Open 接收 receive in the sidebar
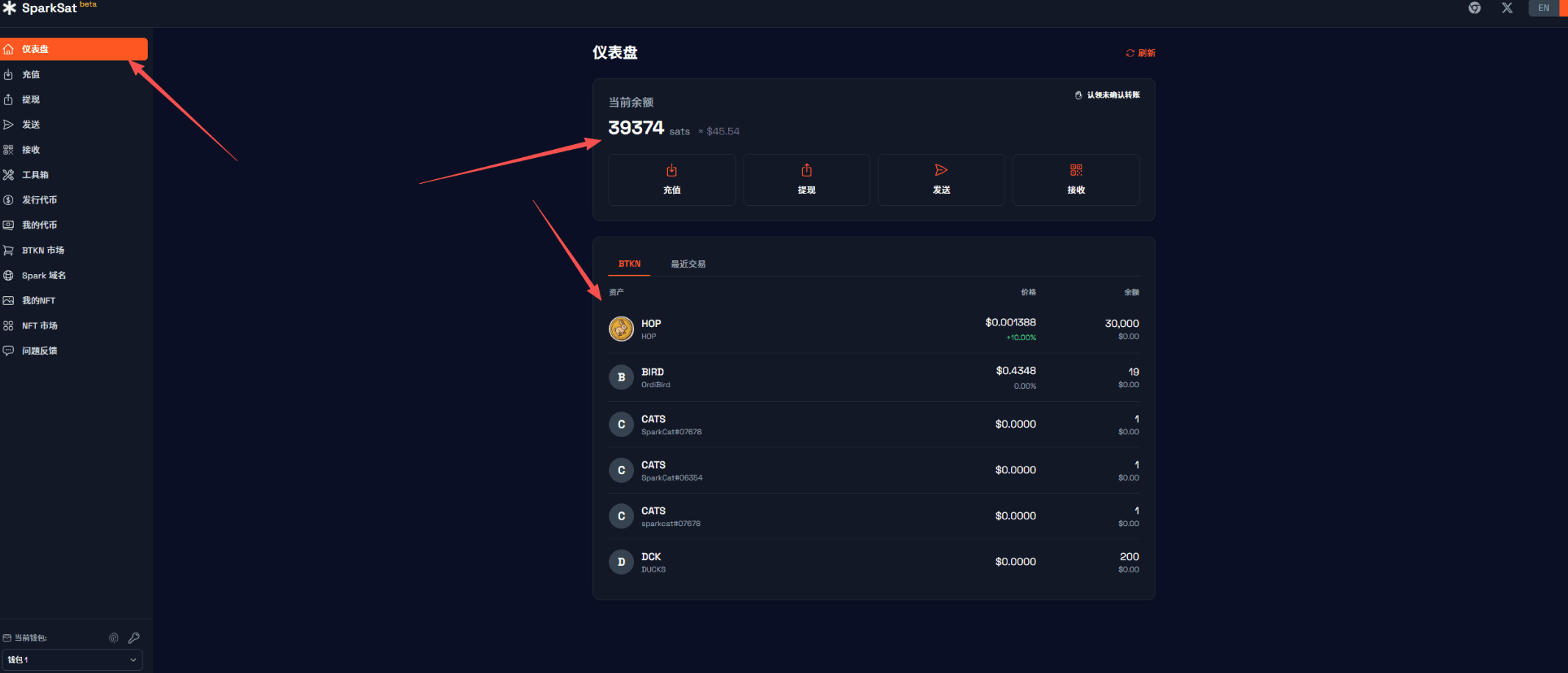 (x=73, y=149)
